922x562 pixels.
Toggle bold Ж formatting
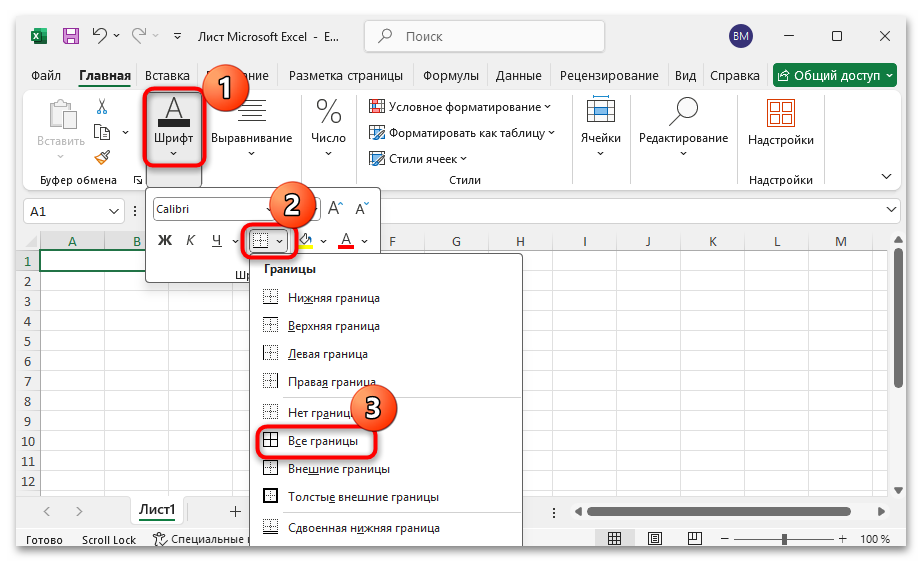pos(165,240)
